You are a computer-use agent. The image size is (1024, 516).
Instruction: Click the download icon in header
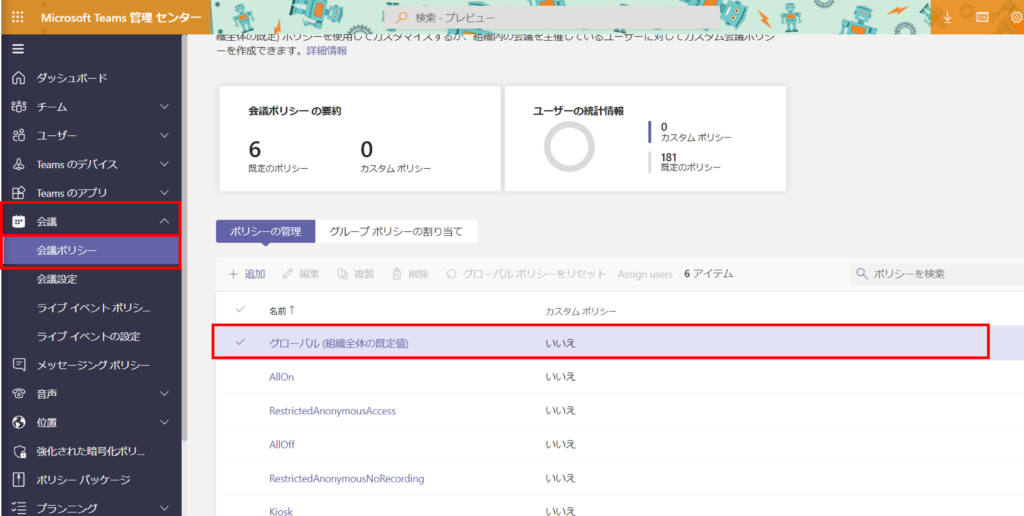[x=948, y=17]
